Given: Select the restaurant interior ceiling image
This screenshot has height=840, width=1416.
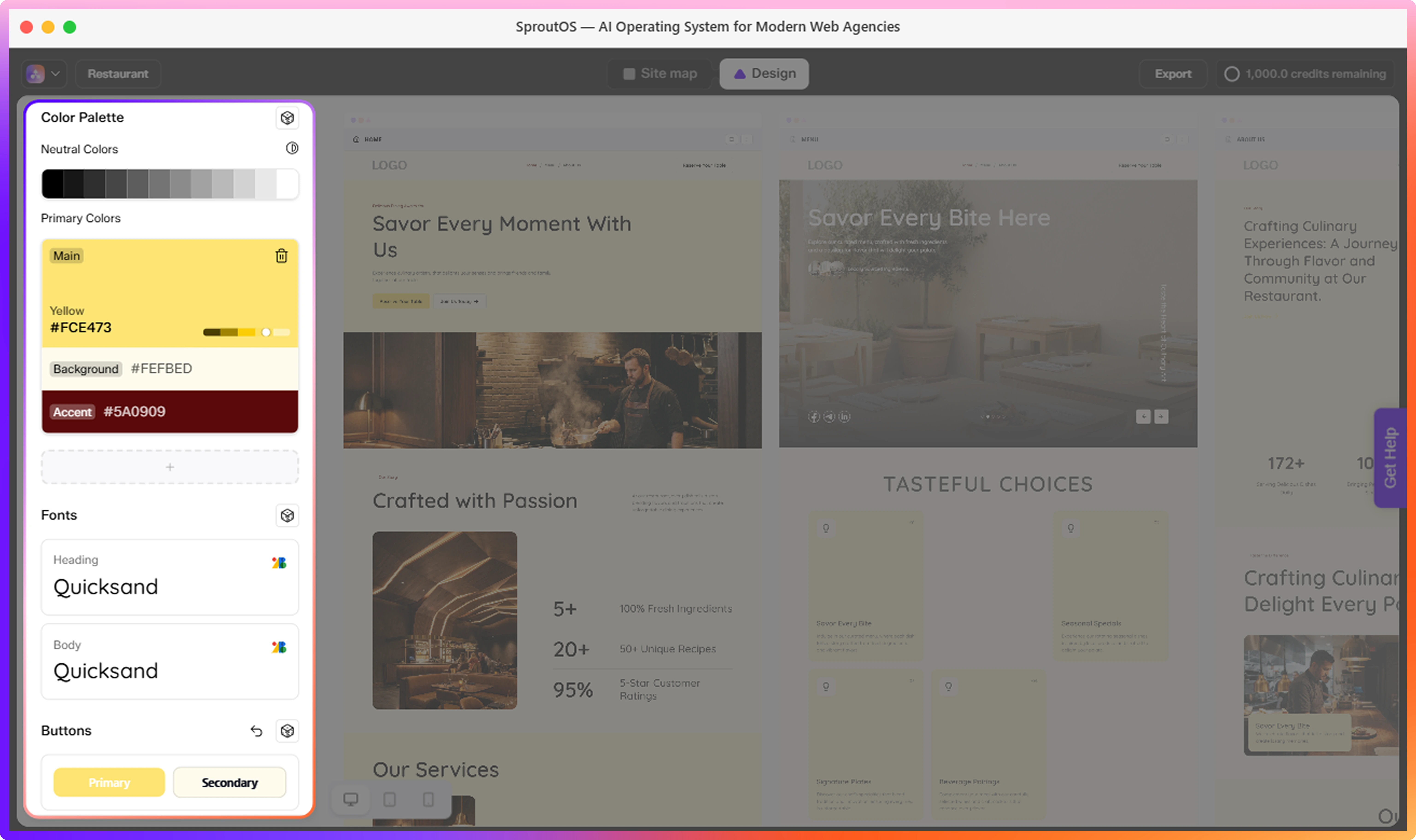Looking at the screenshot, I should pos(444,620).
